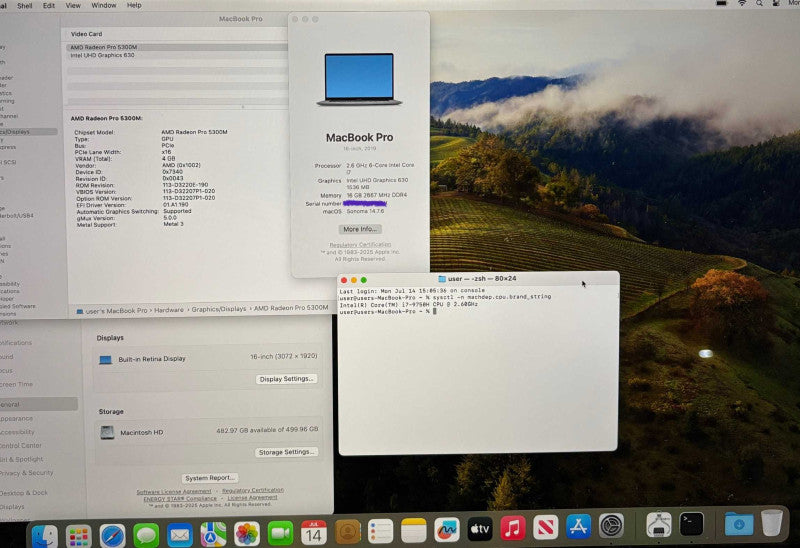Screen dimensions: 800x548
Task: Open Apple TV app in the Dock
Action: (480, 529)
